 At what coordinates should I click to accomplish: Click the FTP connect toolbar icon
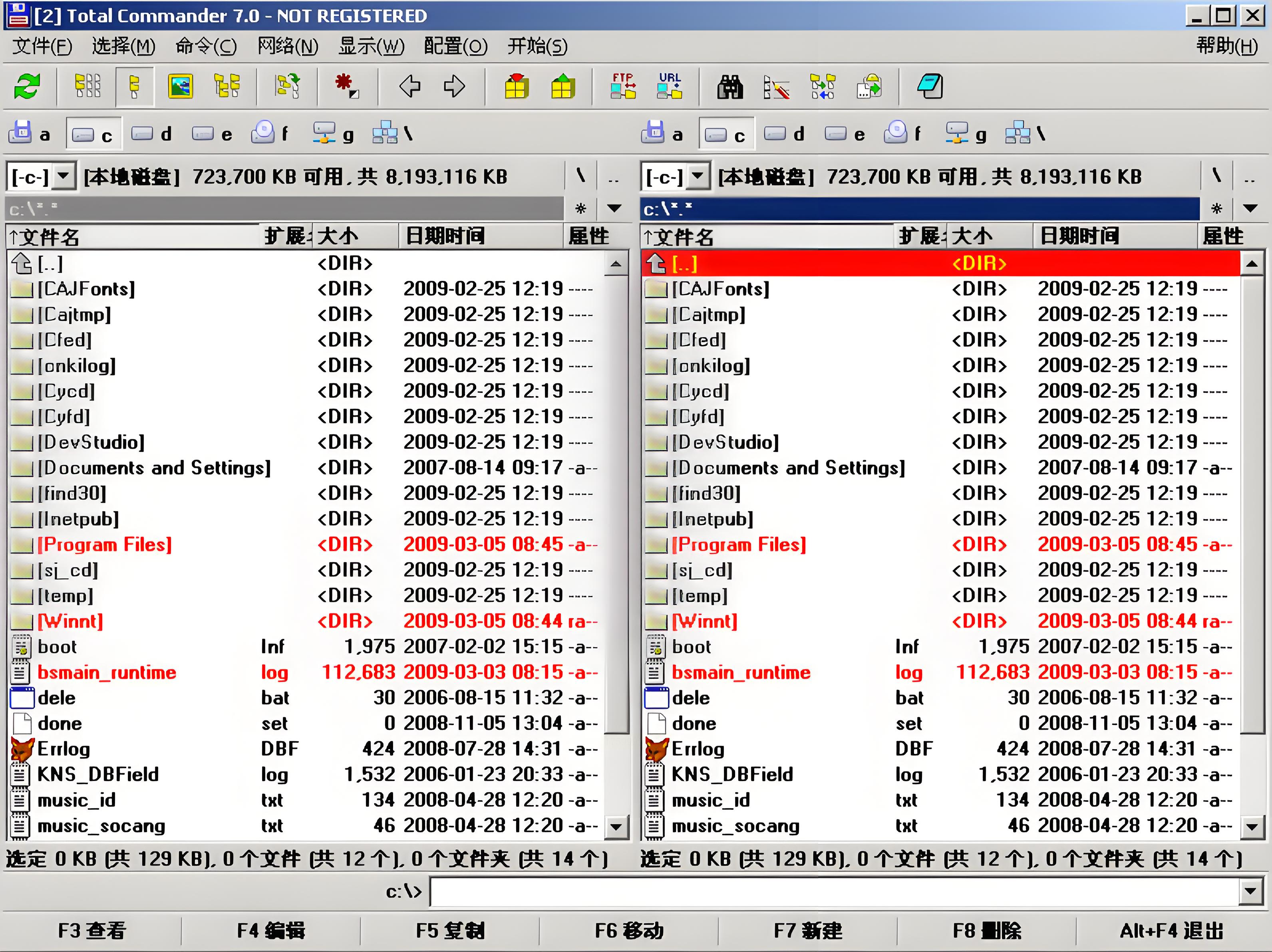[x=623, y=87]
